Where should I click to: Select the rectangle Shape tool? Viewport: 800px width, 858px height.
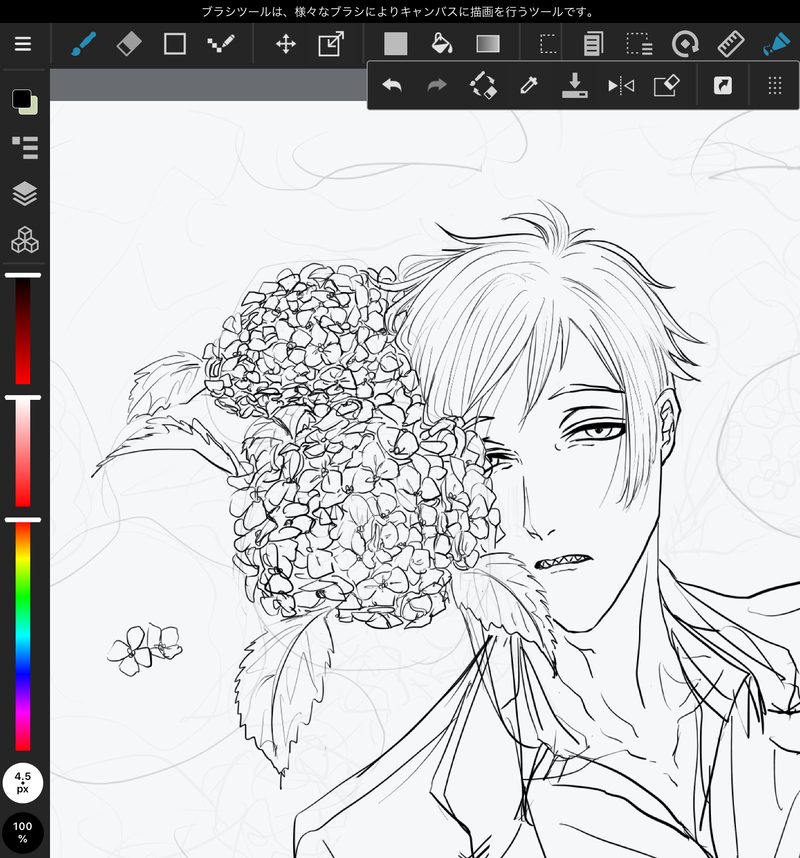coord(175,44)
